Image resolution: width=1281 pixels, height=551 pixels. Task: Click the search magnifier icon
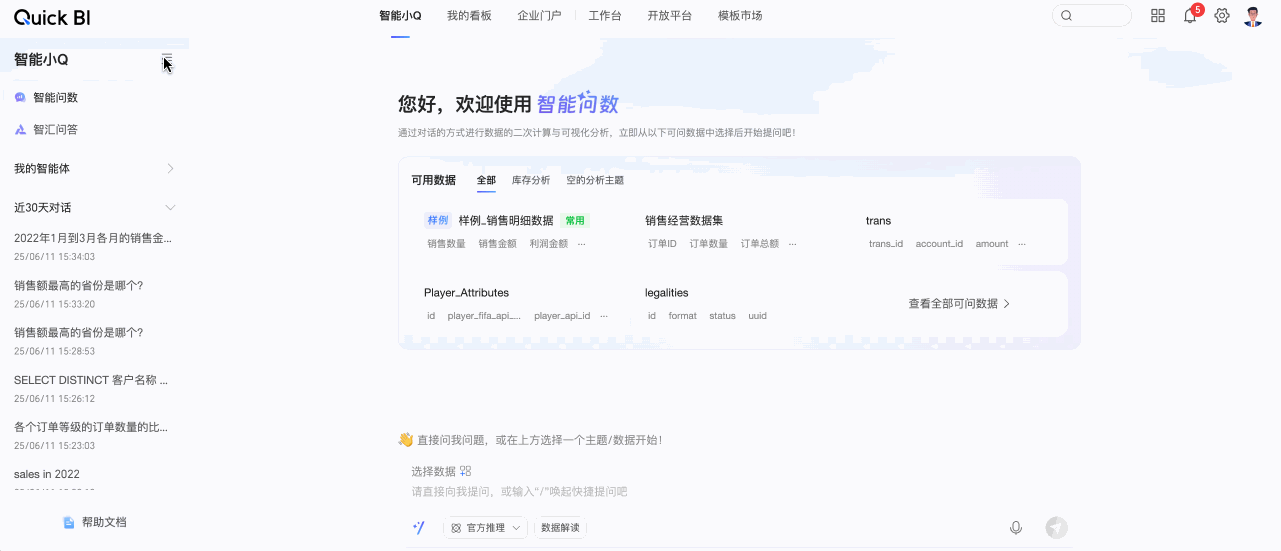click(x=1066, y=16)
